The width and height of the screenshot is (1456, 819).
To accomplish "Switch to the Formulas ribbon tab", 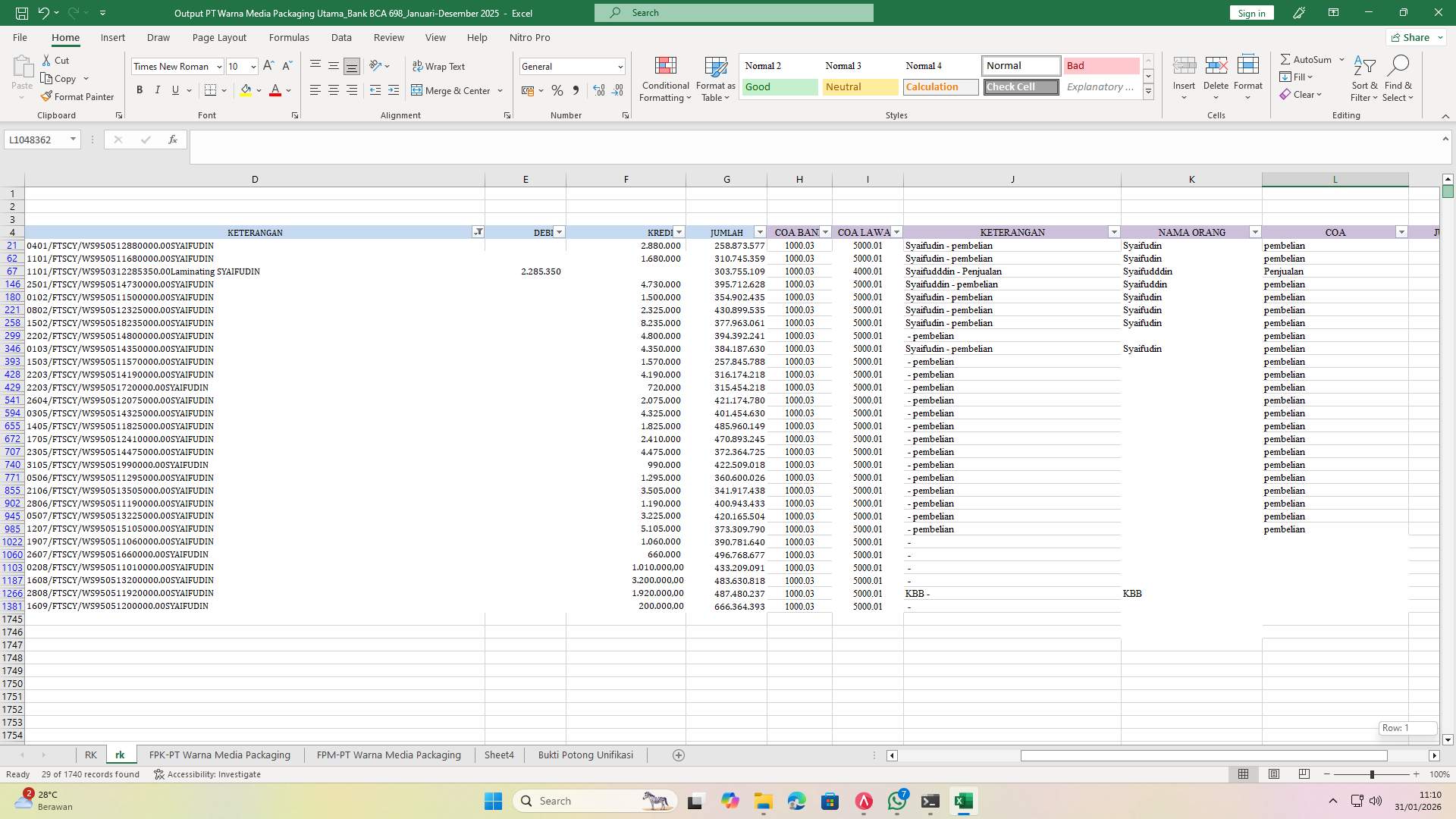I will point(289,37).
